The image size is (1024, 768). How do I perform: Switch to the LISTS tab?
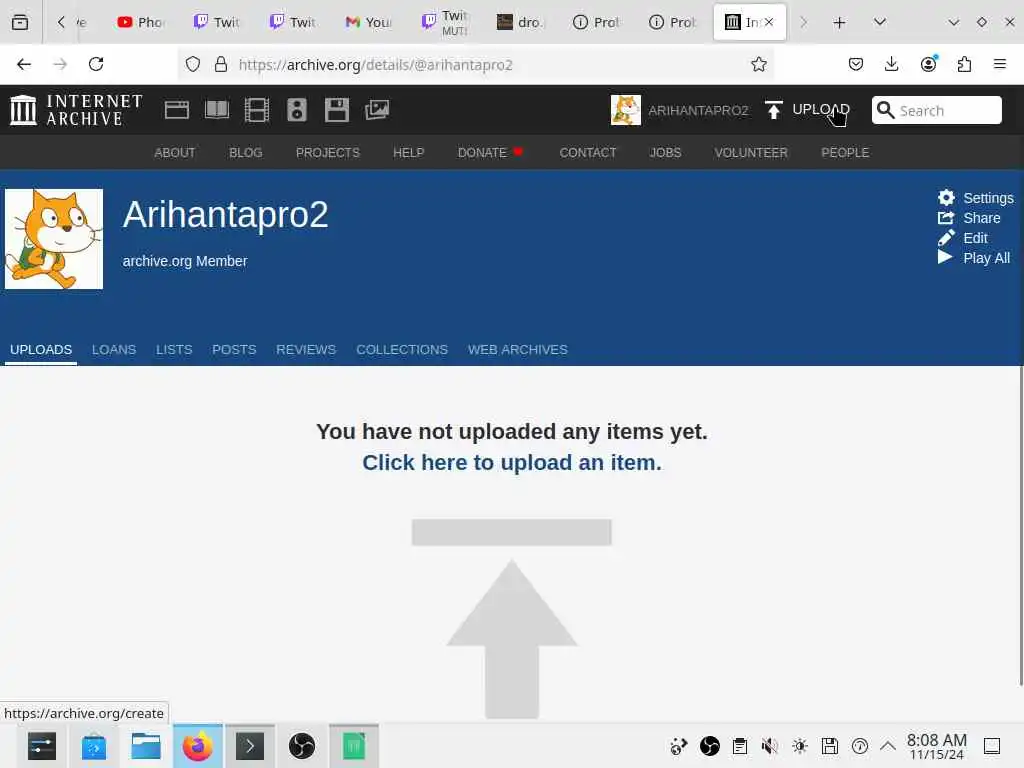[x=174, y=350]
